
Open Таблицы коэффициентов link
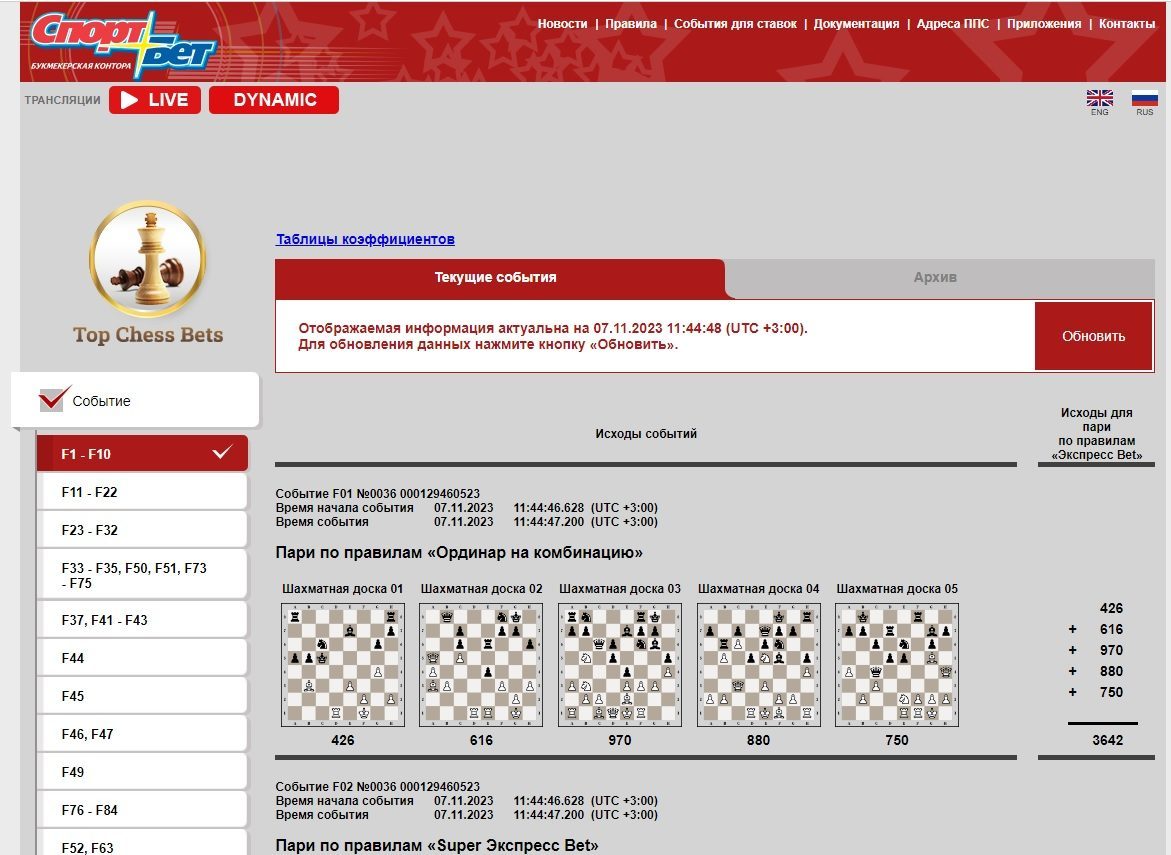click(365, 239)
